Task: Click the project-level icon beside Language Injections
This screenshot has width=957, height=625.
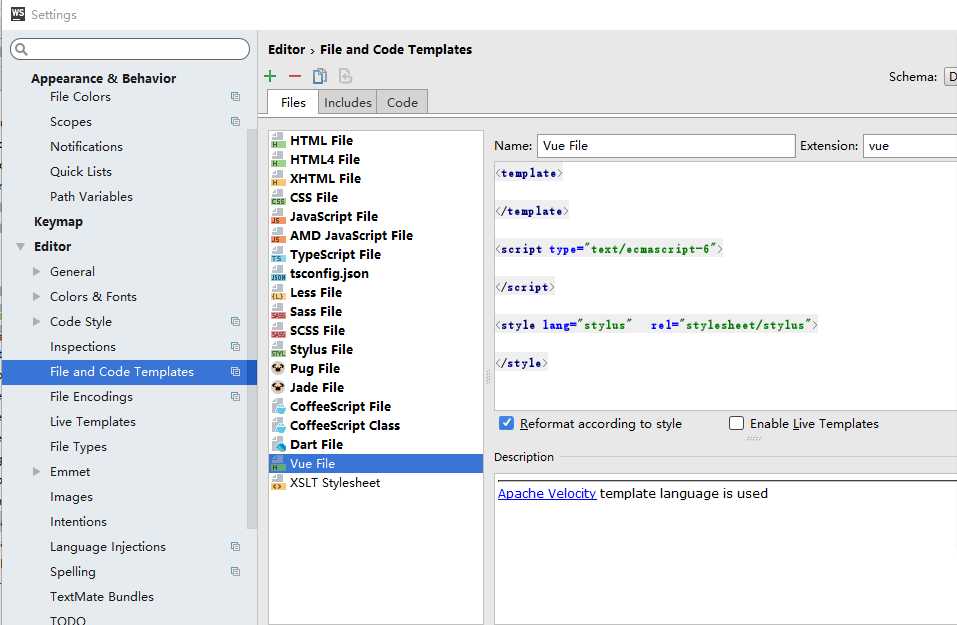Action: point(236,547)
